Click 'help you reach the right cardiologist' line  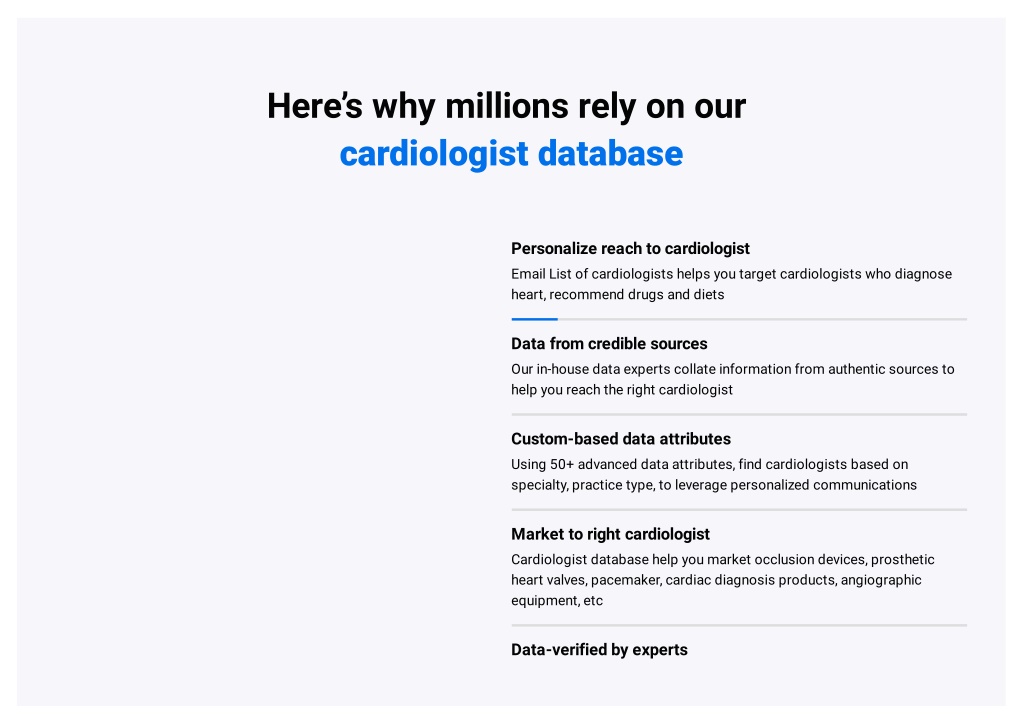pyautogui.click(x=622, y=390)
